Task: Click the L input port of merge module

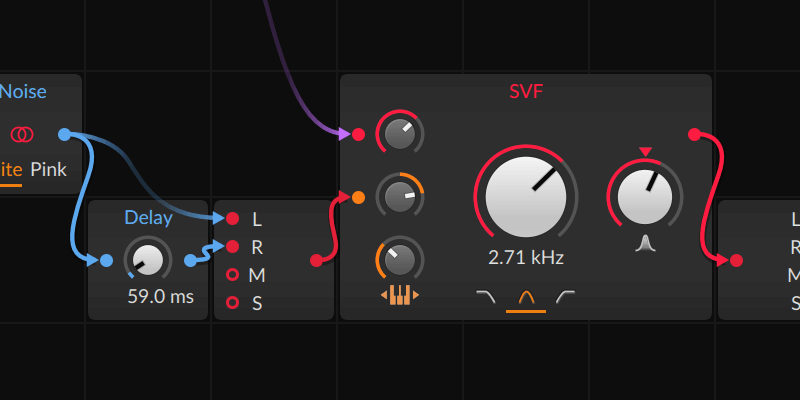Action: click(232, 219)
